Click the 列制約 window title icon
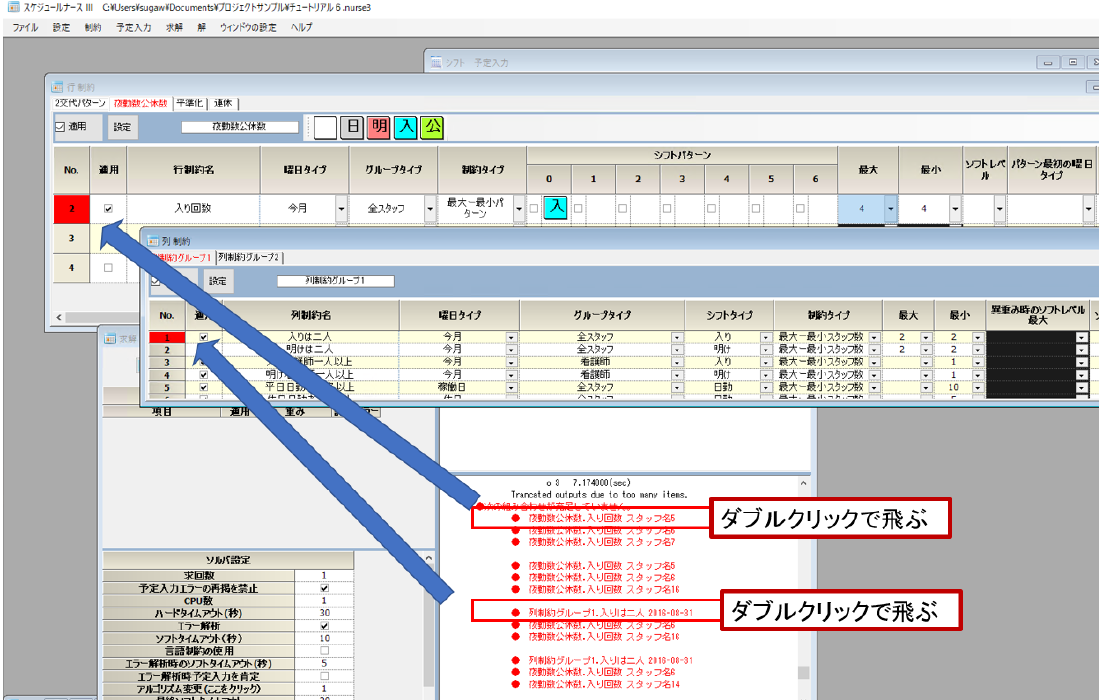The image size is (1110, 700). click(152, 241)
